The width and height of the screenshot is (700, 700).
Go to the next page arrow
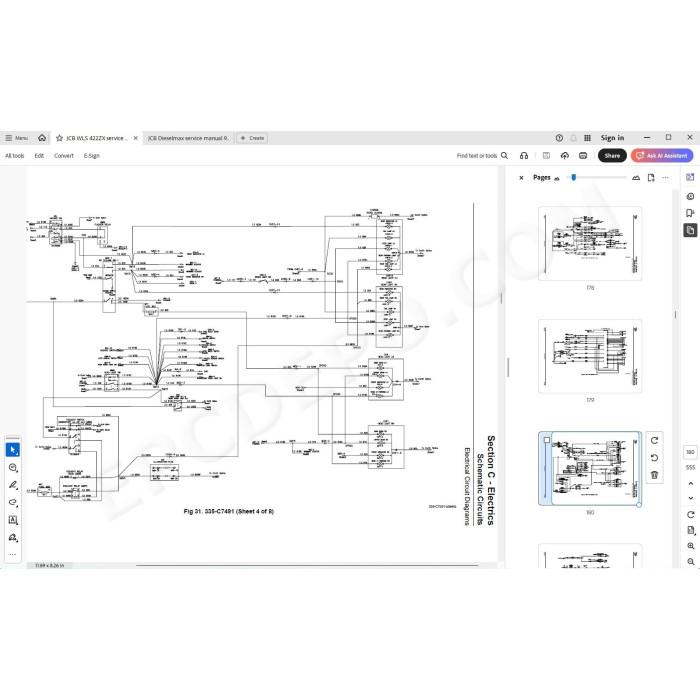click(690, 498)
